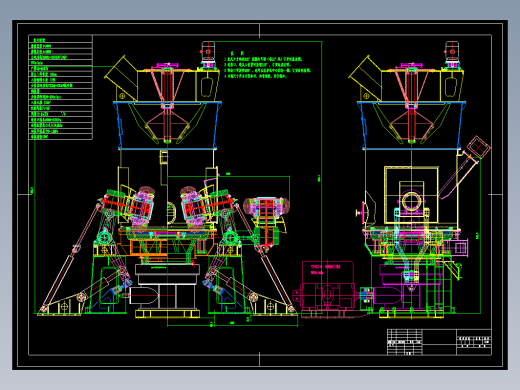
Task: Click the magenta main drive motor outline
Action: point(327,295)
